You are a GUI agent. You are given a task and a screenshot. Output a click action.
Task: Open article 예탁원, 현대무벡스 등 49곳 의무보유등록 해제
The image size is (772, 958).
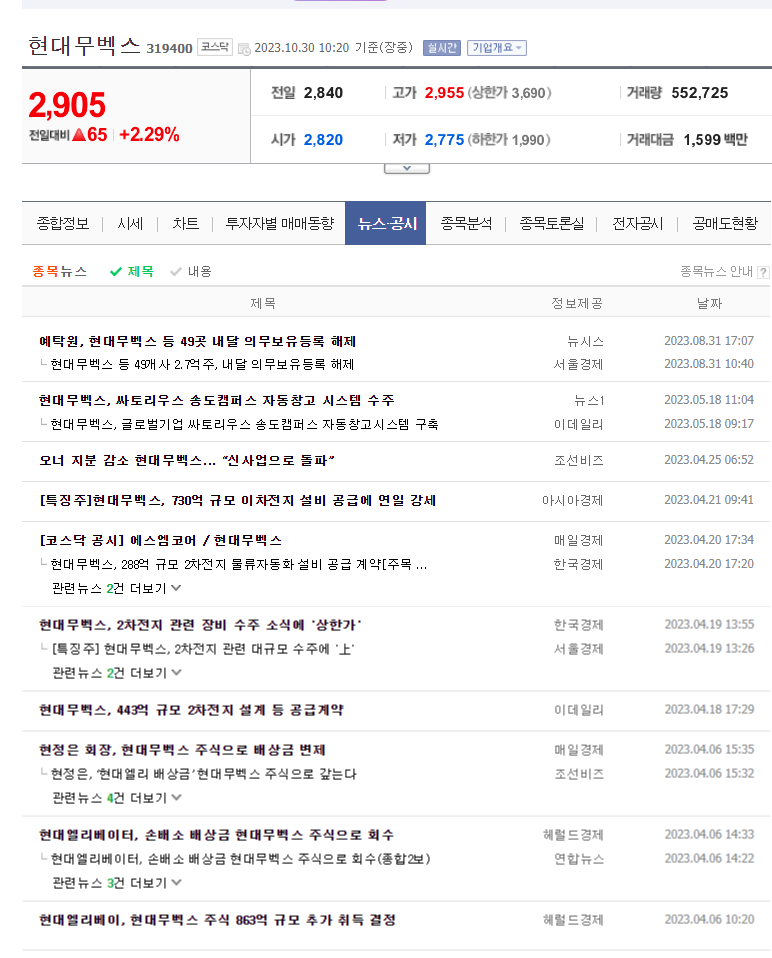(197, 342)
